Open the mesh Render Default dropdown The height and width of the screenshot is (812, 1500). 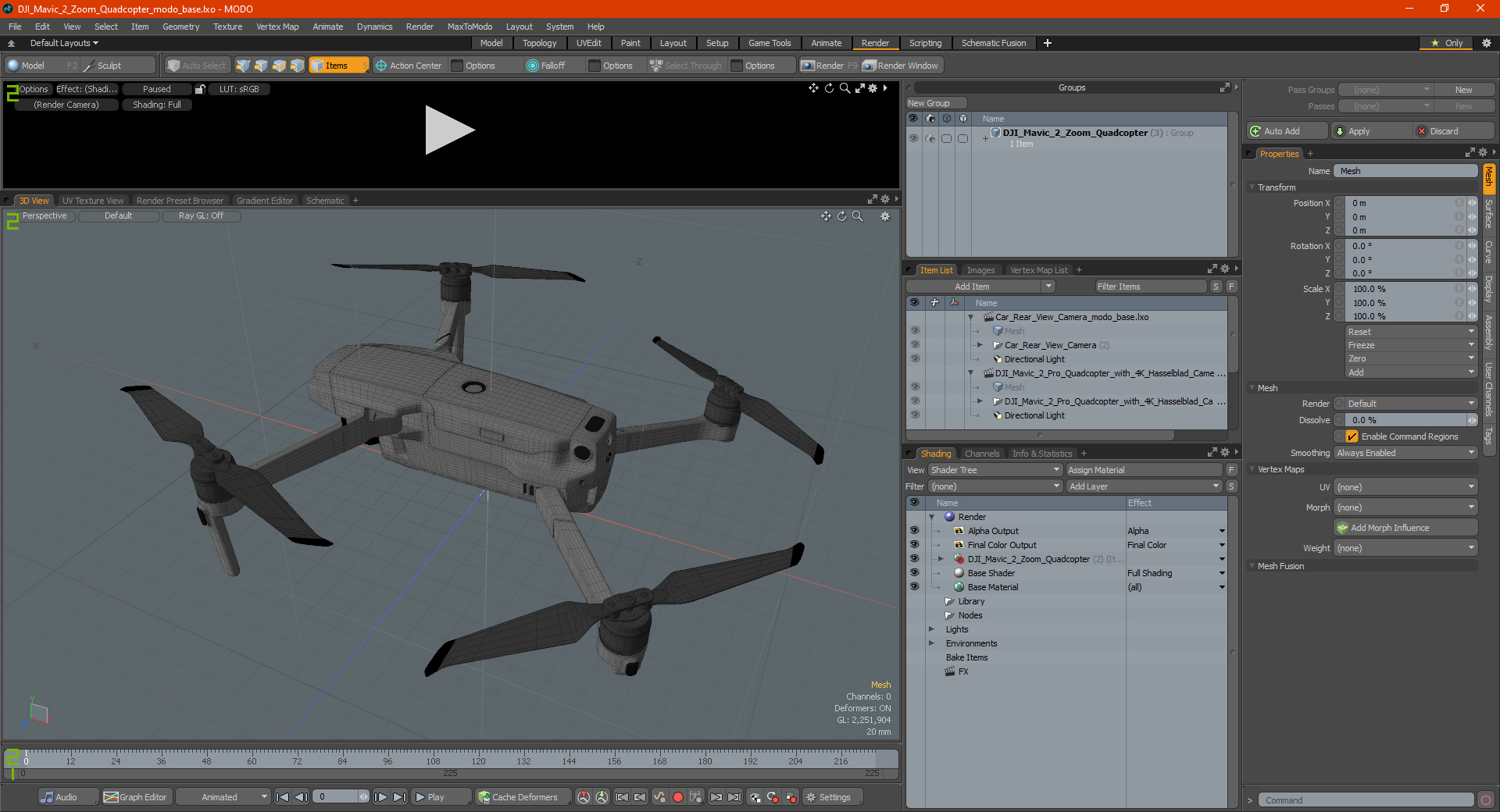(x=1411, y=404)
